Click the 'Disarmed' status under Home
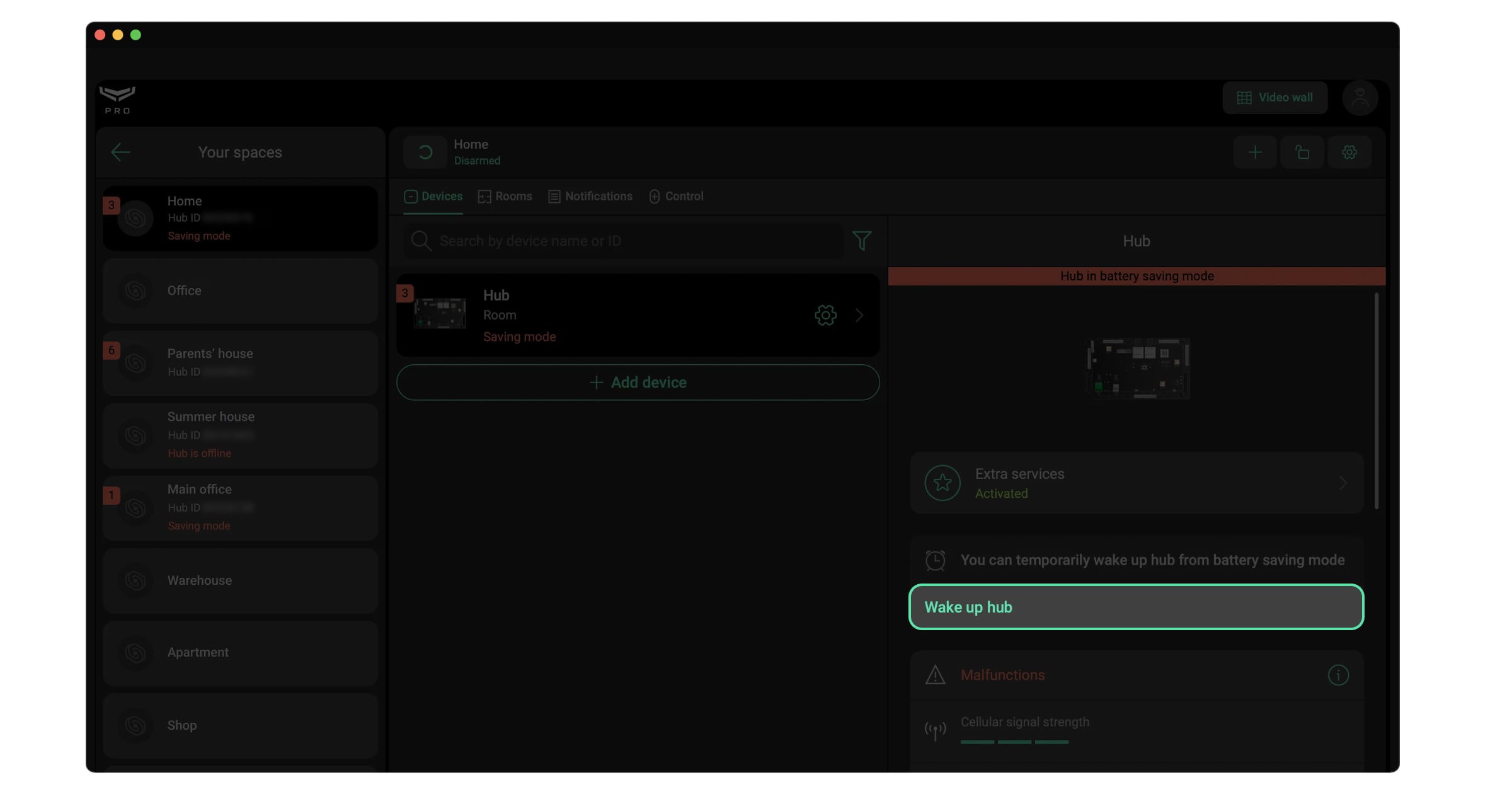Viewport: 1512px width, 794px height. (477, 161)
